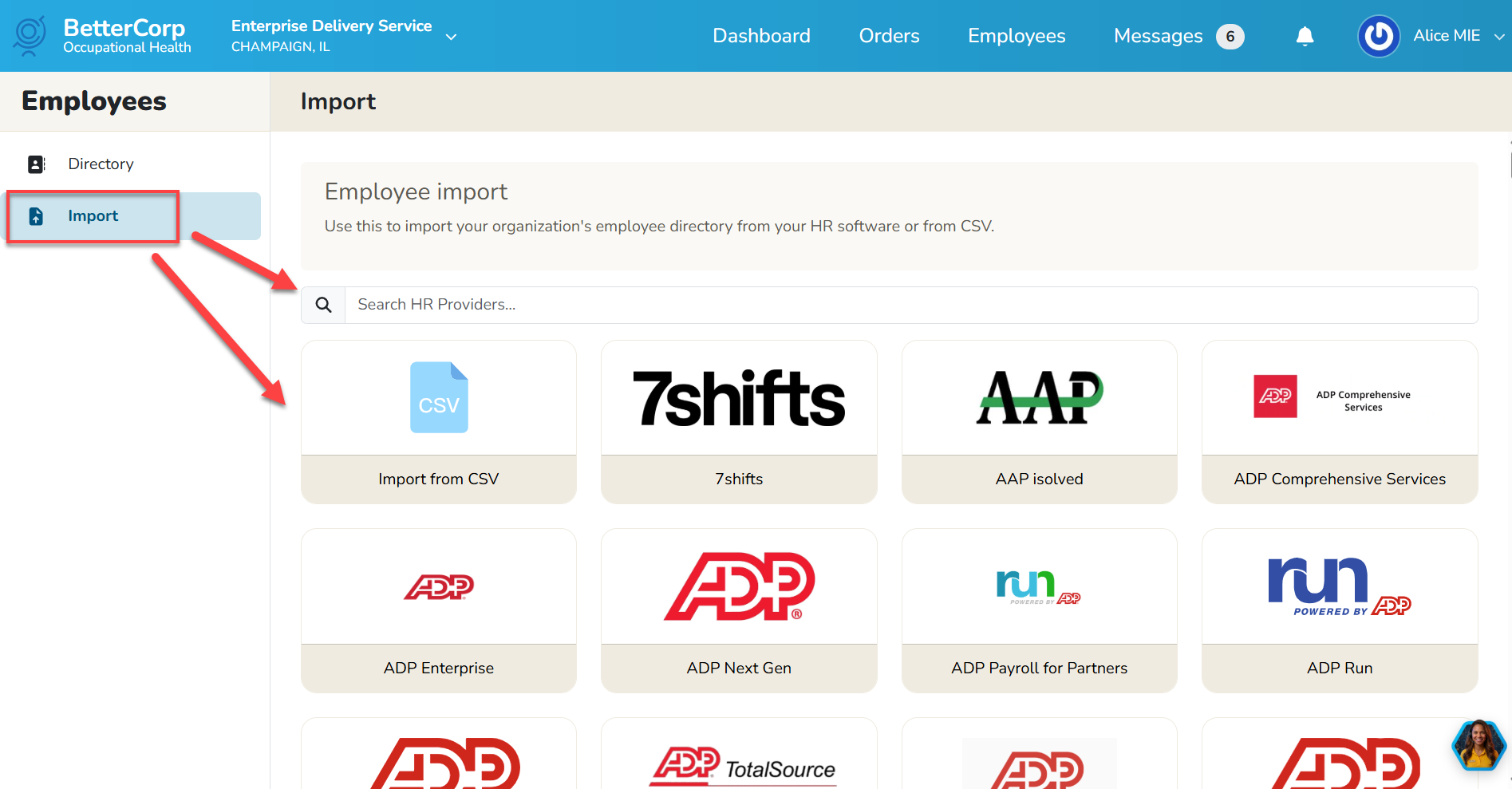Viewport: 1512px width, 789px height.
Task: Select the ADP Next Gen label
Action: click(739, 668)
